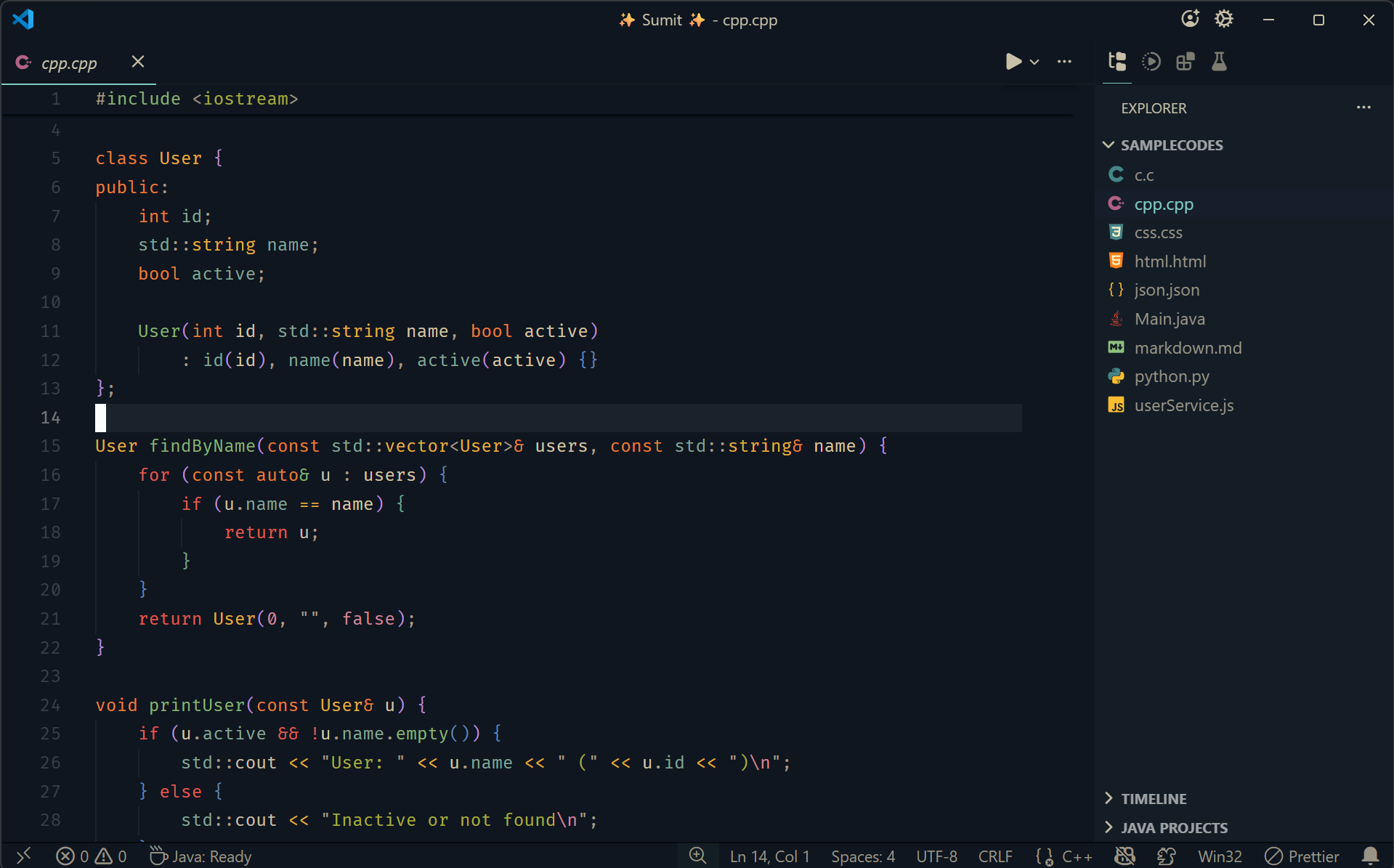
Task: Click the Testing beaker icon
Action: tap(1218, 61)
